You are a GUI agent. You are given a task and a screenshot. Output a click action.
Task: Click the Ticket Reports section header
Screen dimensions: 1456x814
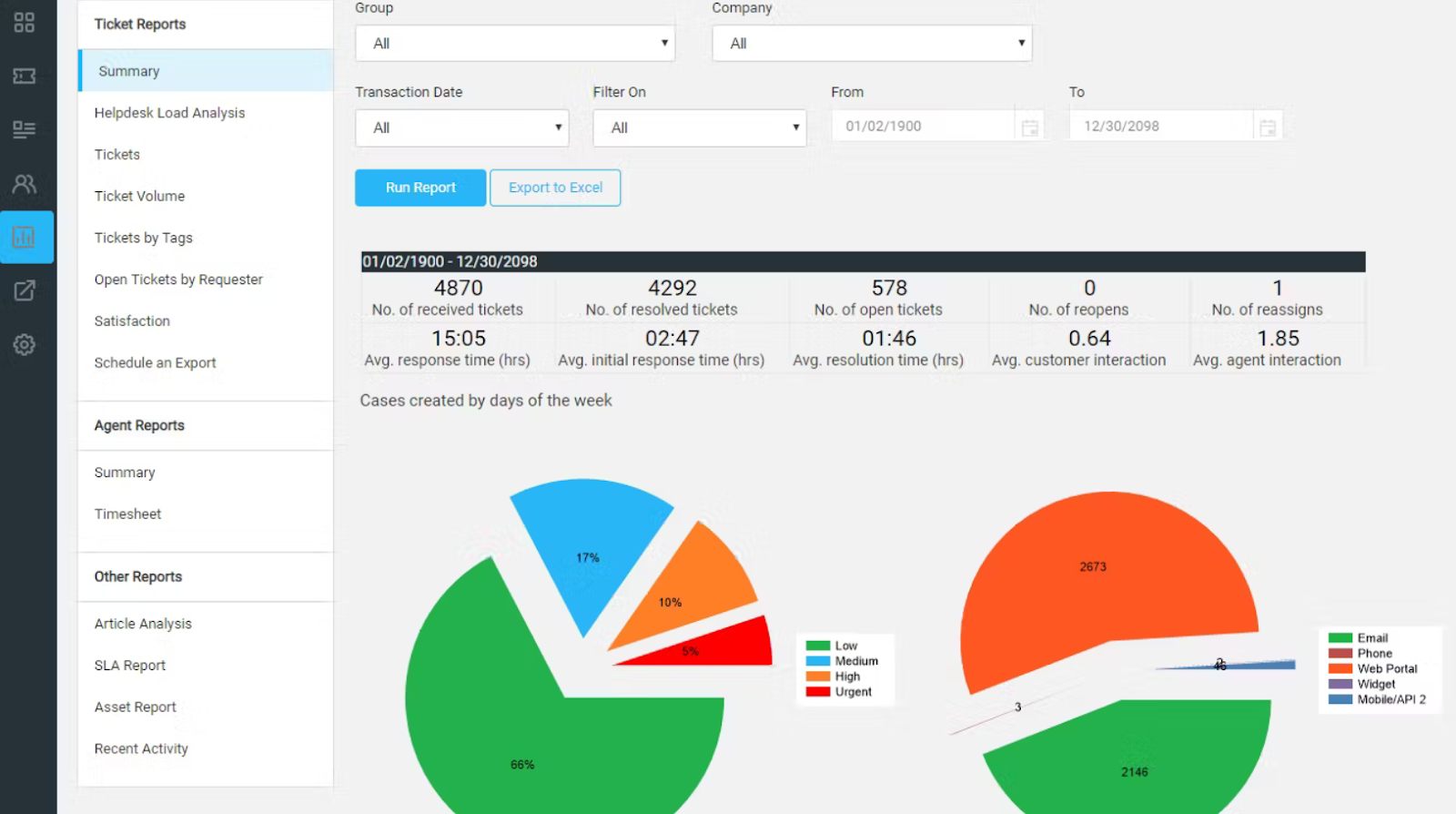click(140, 25)
